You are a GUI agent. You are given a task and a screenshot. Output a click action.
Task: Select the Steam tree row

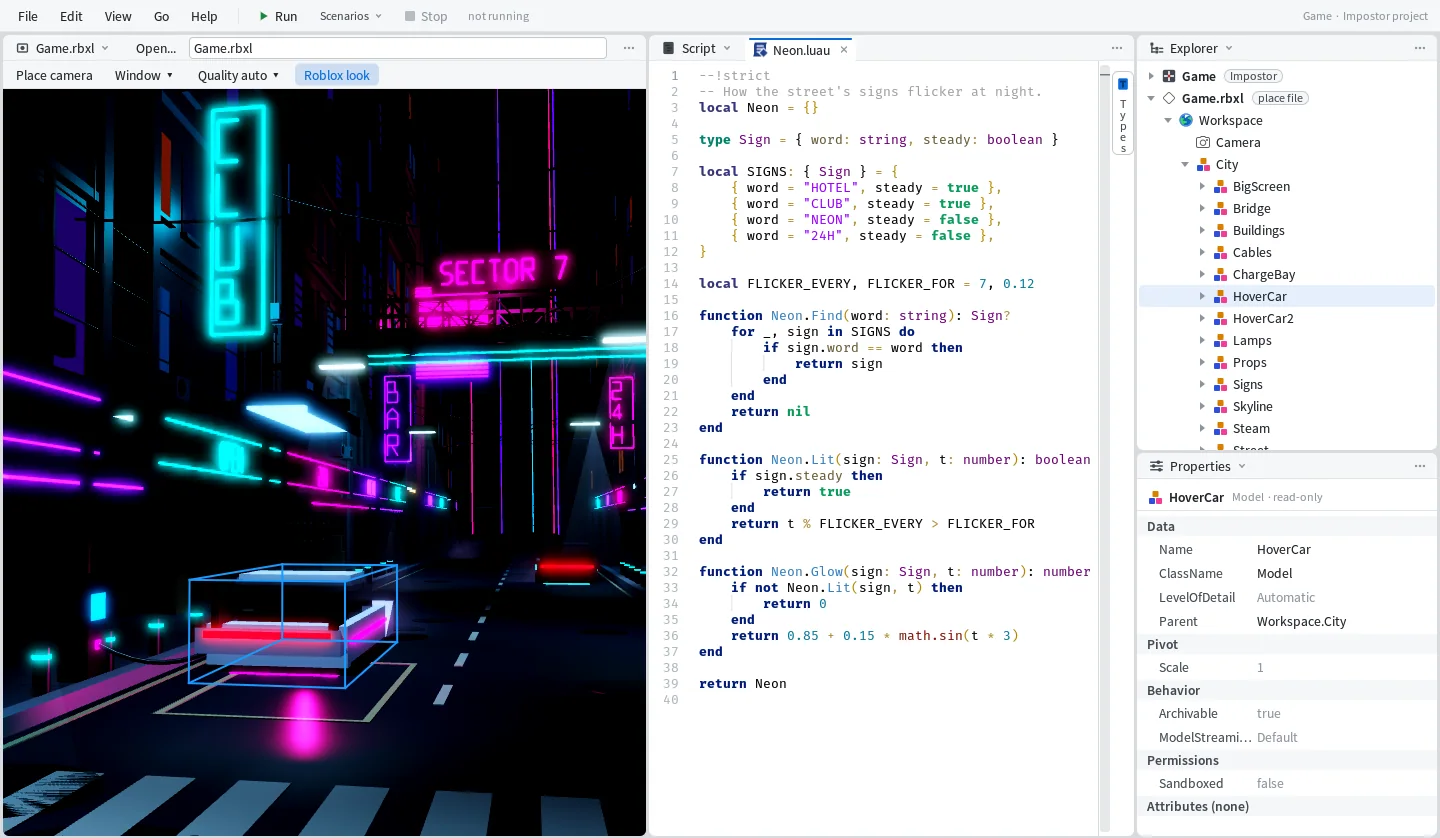(1287, 428)
